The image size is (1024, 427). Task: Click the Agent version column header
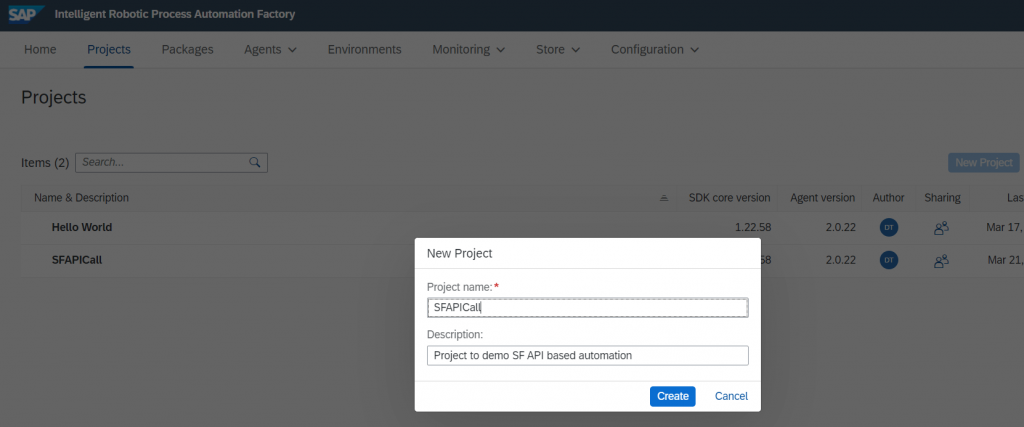(x=822, y=198)
